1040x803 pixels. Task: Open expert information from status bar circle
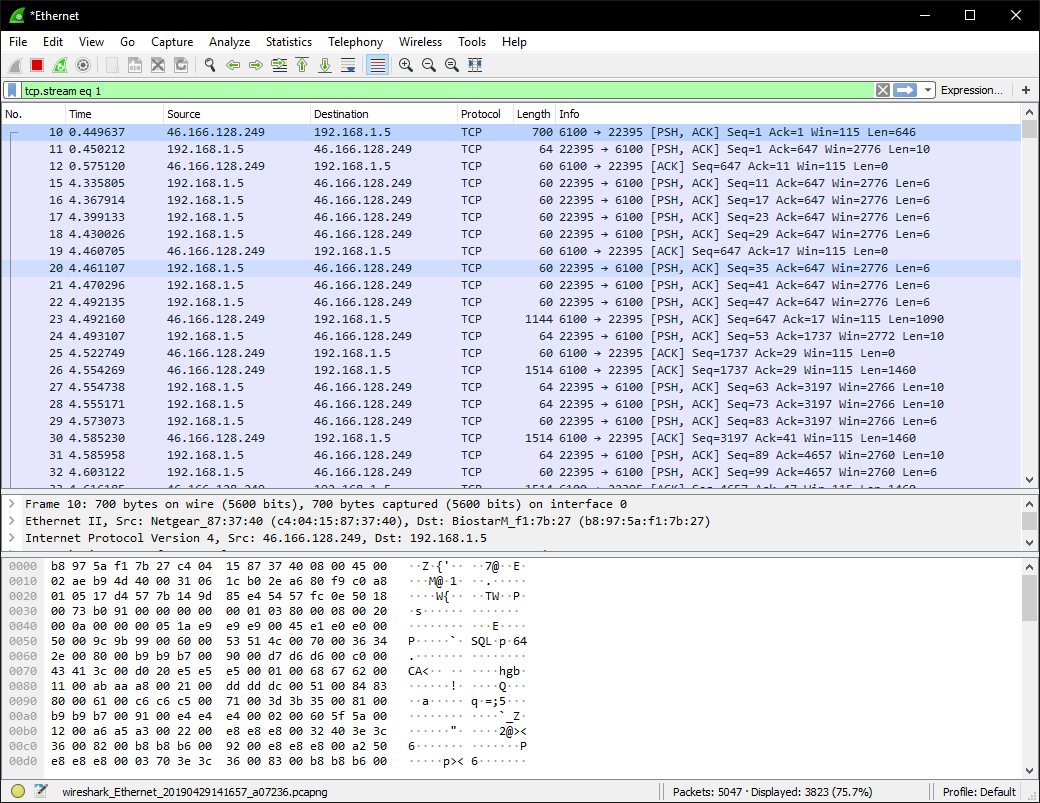(x=18, y=791)
